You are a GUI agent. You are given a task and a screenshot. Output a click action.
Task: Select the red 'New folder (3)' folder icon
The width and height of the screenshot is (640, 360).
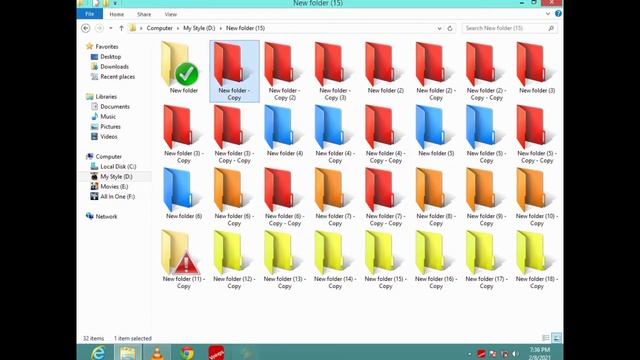536,64
